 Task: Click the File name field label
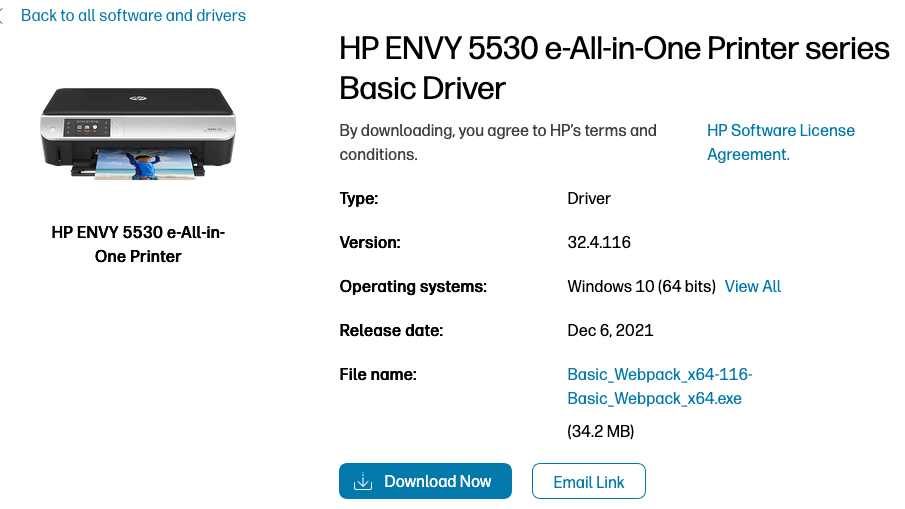[378, 375]
